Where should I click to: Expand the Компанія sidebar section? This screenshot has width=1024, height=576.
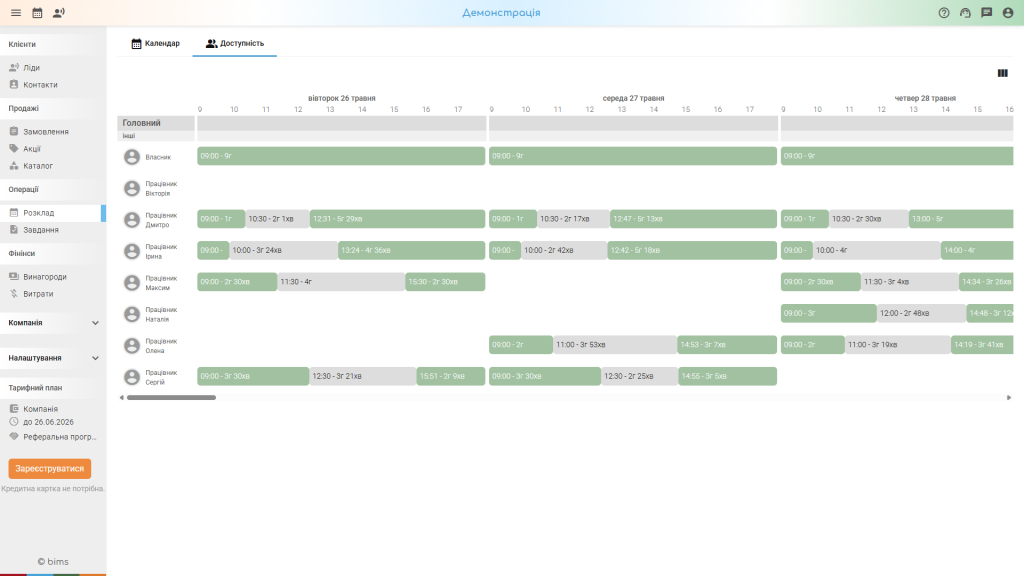pyautogui.click(x=53, y=323)
